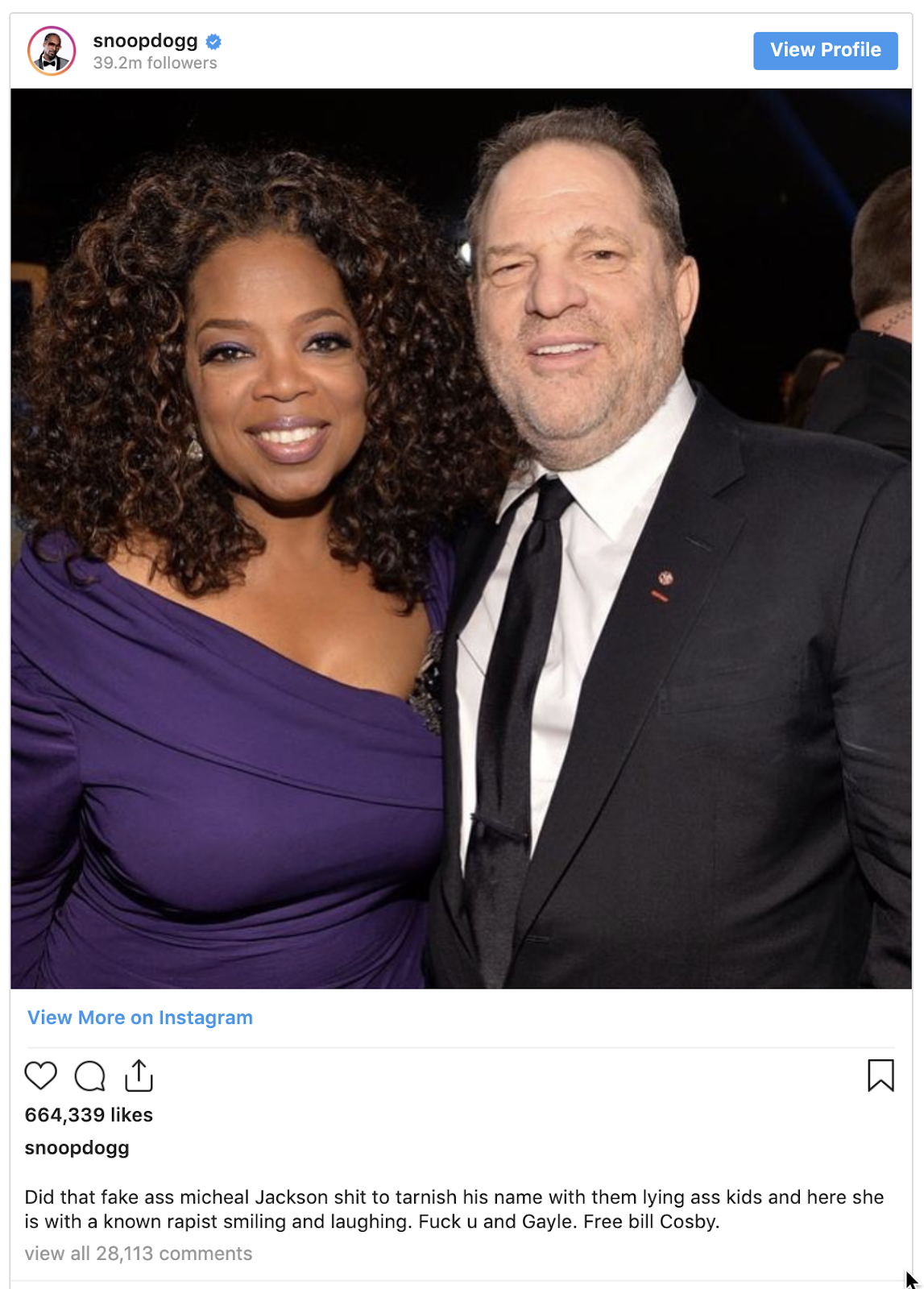
Task: Open view all 28,113 comments
Action: click(x=139, y=1254)
